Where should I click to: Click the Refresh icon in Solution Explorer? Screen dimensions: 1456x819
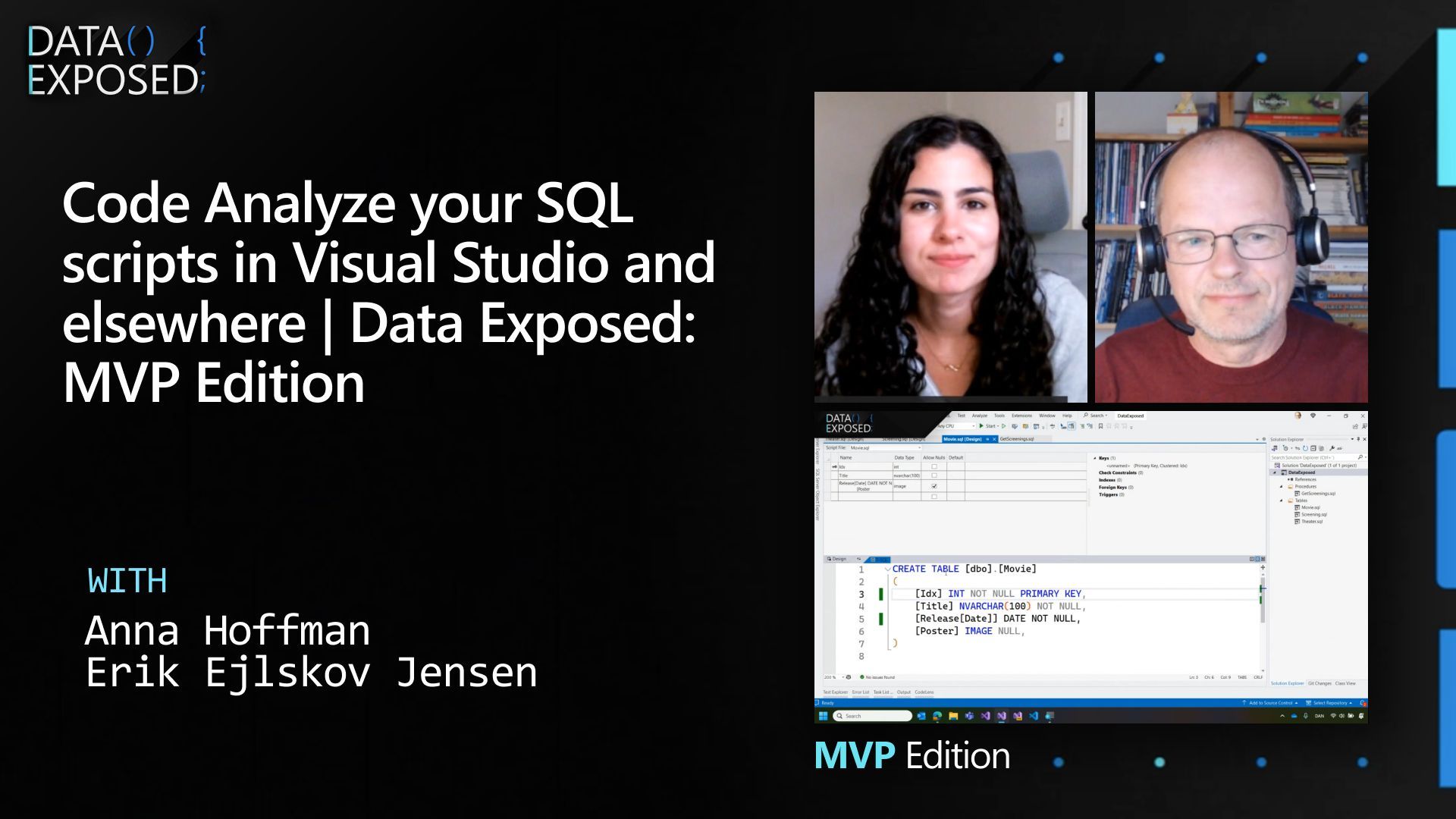1305,448
